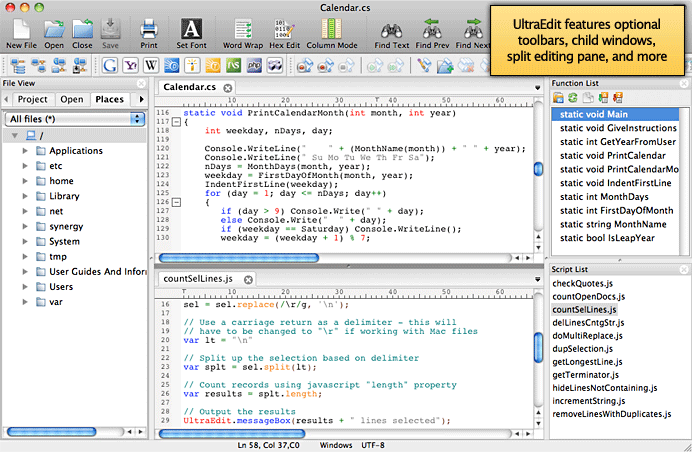Screen dimensions: 692x452
Task: Select static void PrintCalendar function
Action: click(x=609, y=154)
